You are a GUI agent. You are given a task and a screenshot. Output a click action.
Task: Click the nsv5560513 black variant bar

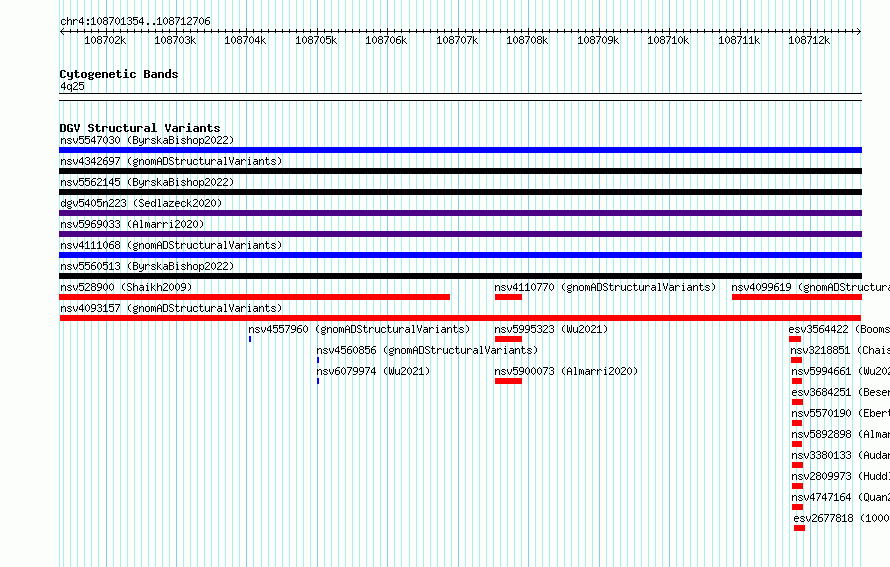click(x=460, y=276)
